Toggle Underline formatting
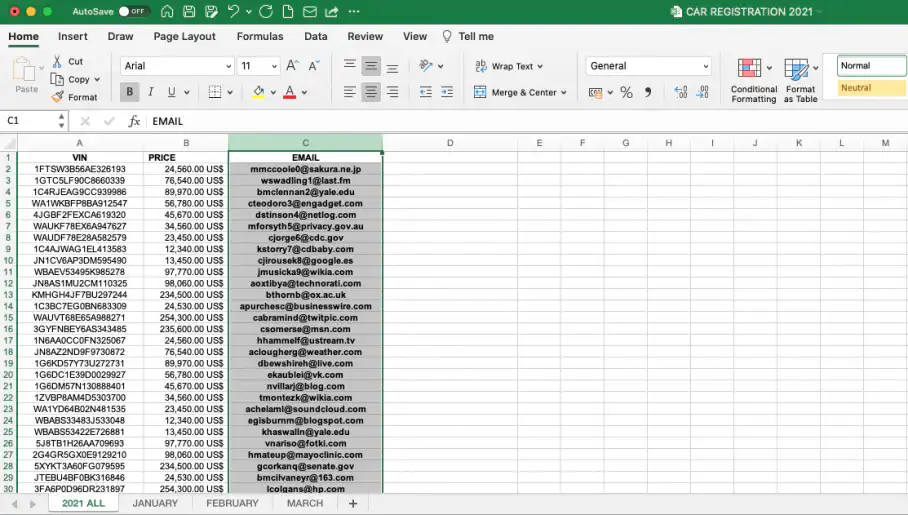Screen dimensions: 908x515 click(x=171, y=92)
